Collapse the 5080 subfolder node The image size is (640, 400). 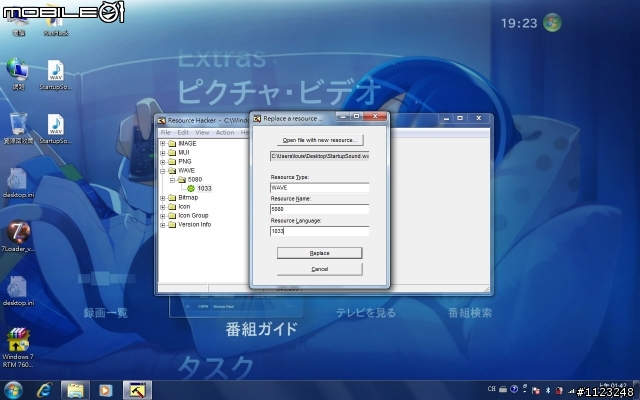point(172,180)
